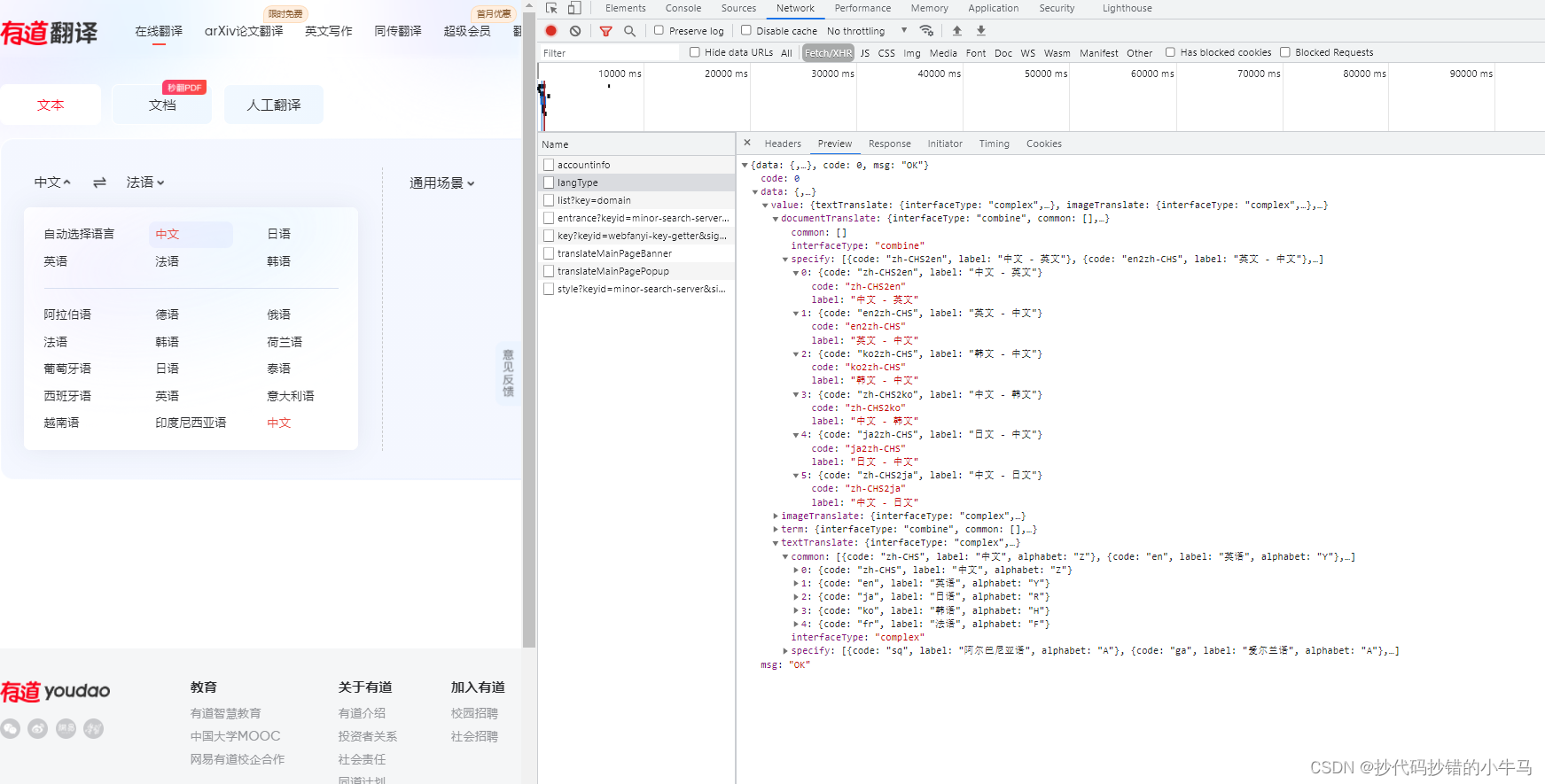Open the Cookies tab
This screenshot has width=1545, height=784.
tap(1043, 144)
